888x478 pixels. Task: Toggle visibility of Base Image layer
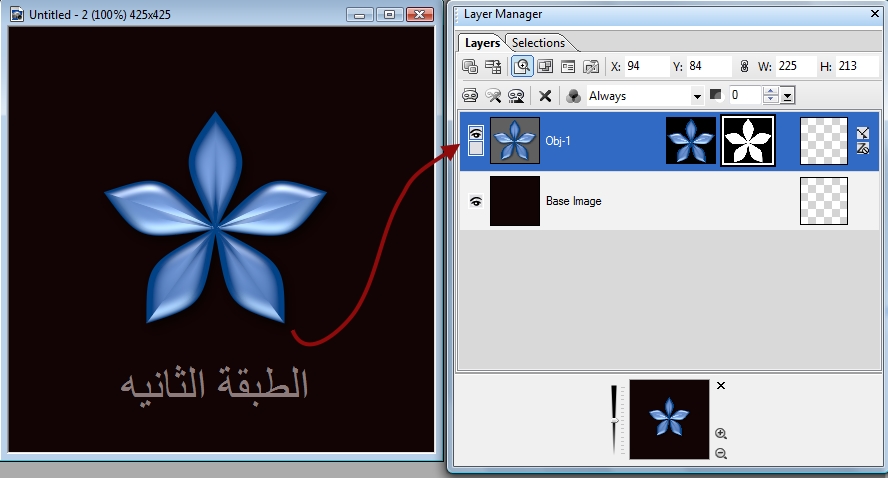coord(476,201)
